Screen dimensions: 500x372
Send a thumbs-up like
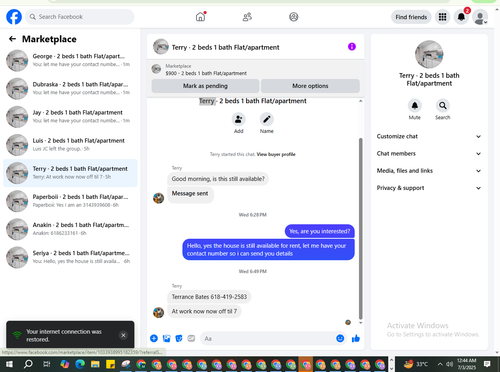click(x=356, y=339)
